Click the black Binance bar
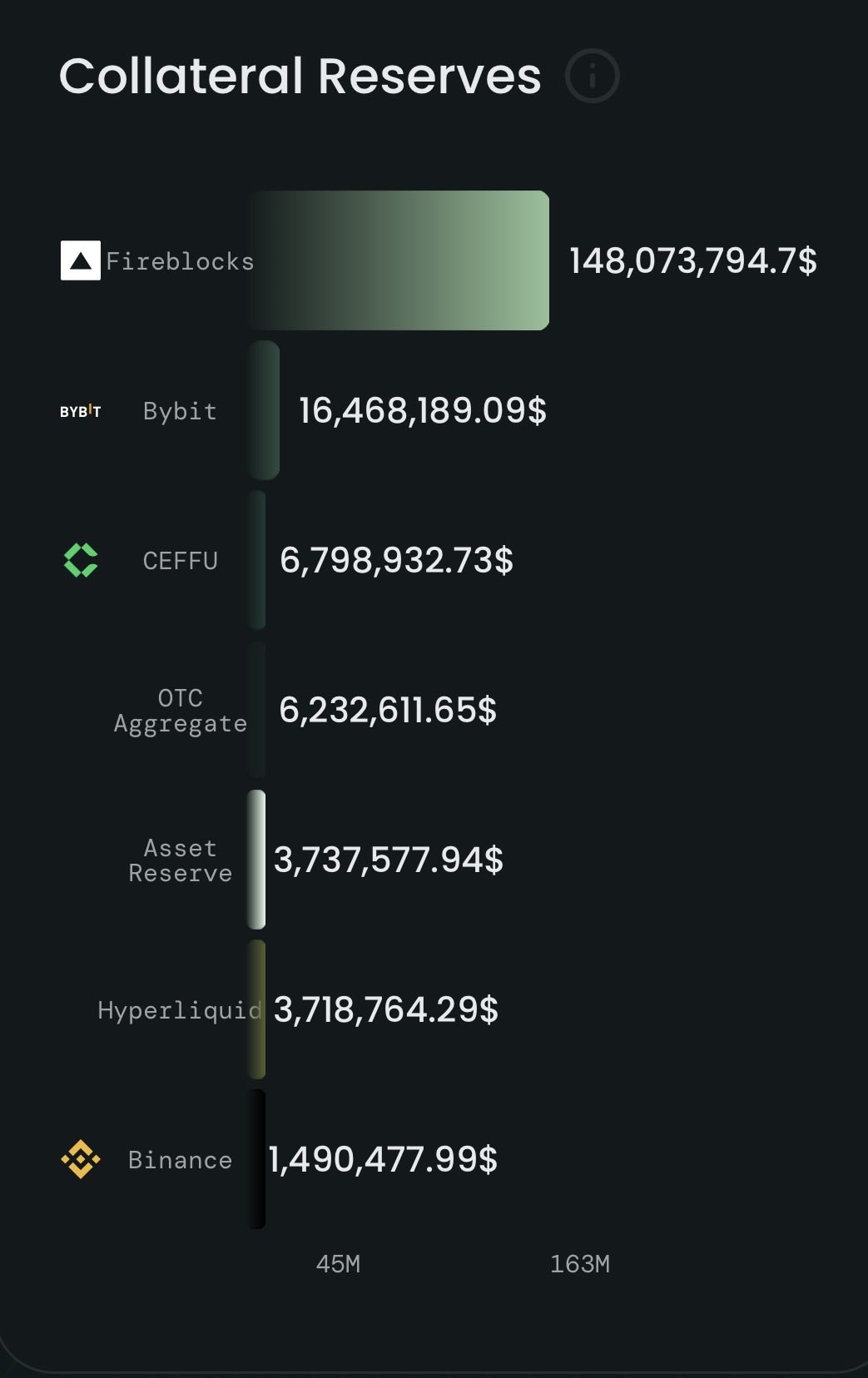868x1378 pixels. [x=256, y=1158]
